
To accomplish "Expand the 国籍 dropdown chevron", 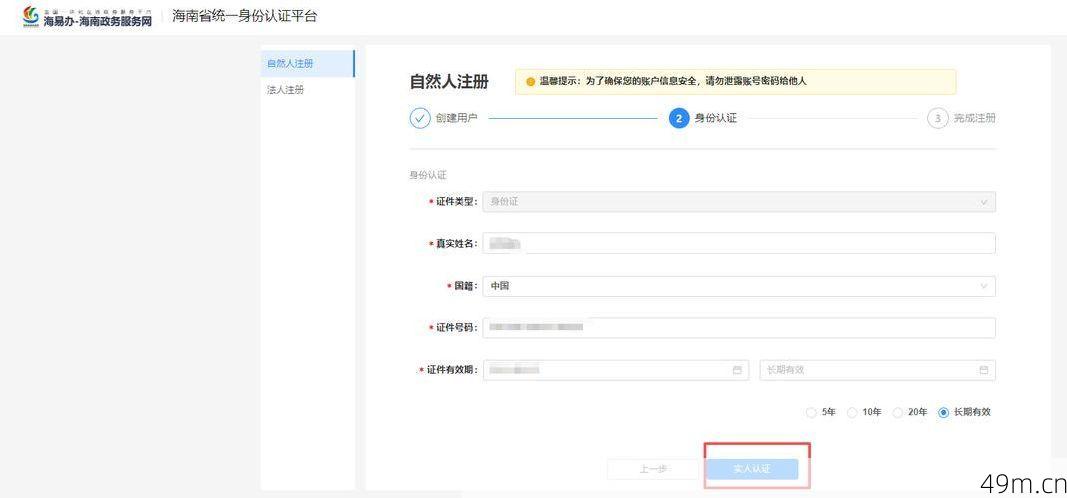I will tap(983, 286).
